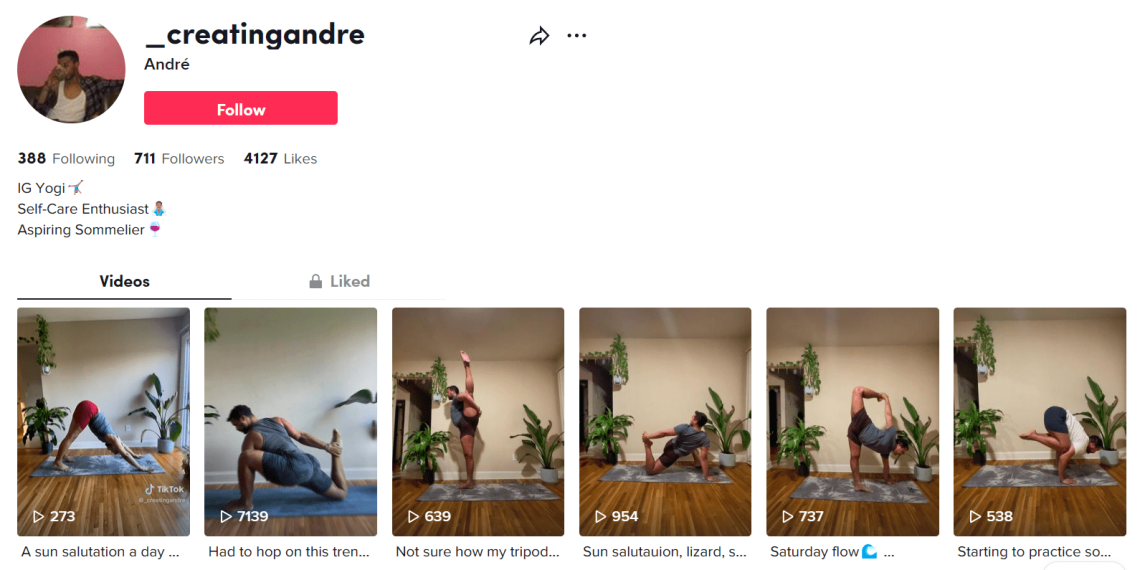Screen dimensions: 1140x570
Task: Open "Starting to practice so..." video thumbnail
Action: [x=1040, y=422]
